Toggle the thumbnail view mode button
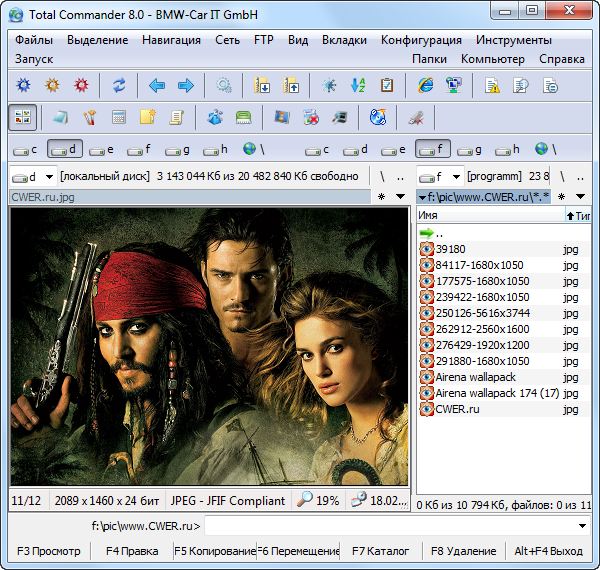 click(23, 117)
